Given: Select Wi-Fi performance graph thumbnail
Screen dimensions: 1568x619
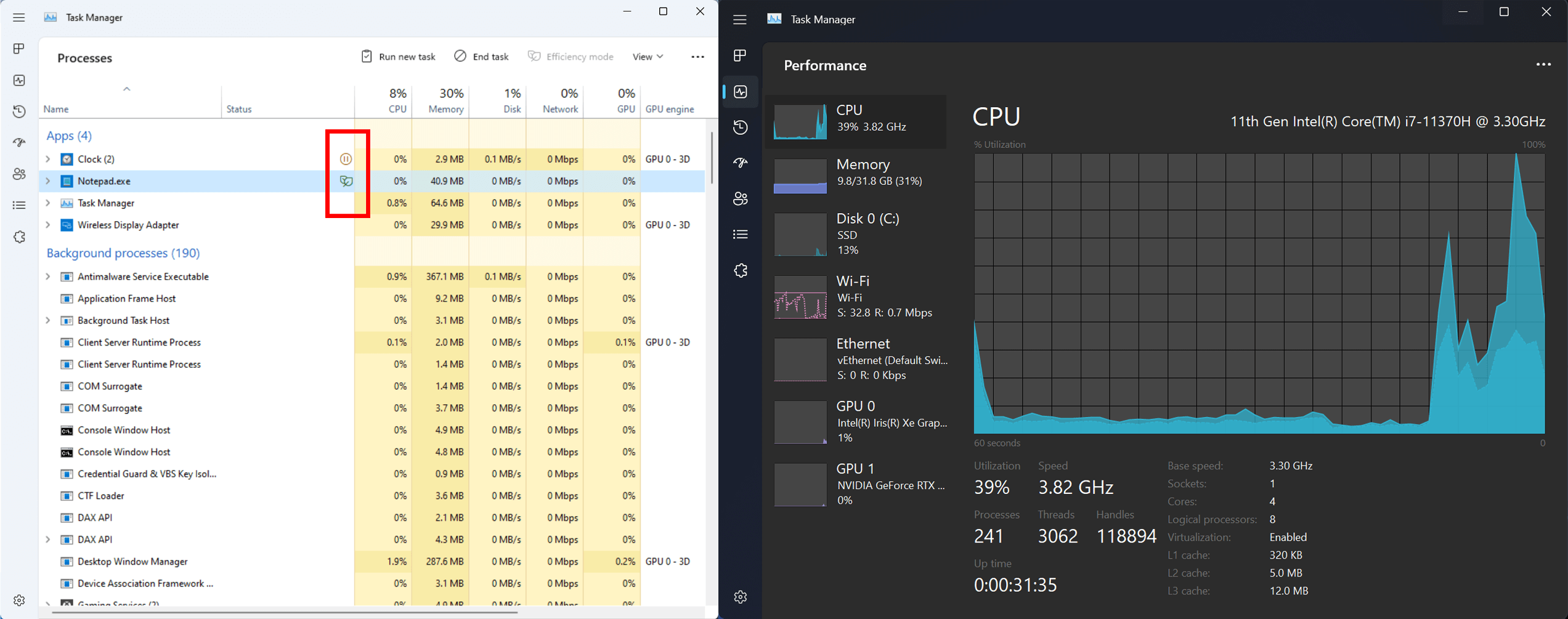Looking at the screenshot, I should [800, 297].
